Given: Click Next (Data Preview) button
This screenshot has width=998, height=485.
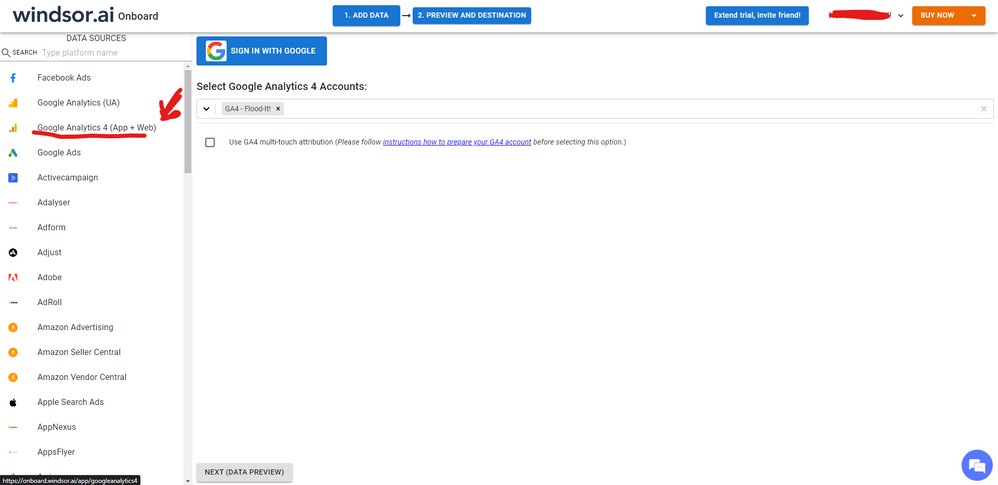Looking at the screenshot, I should pos(244,472).
